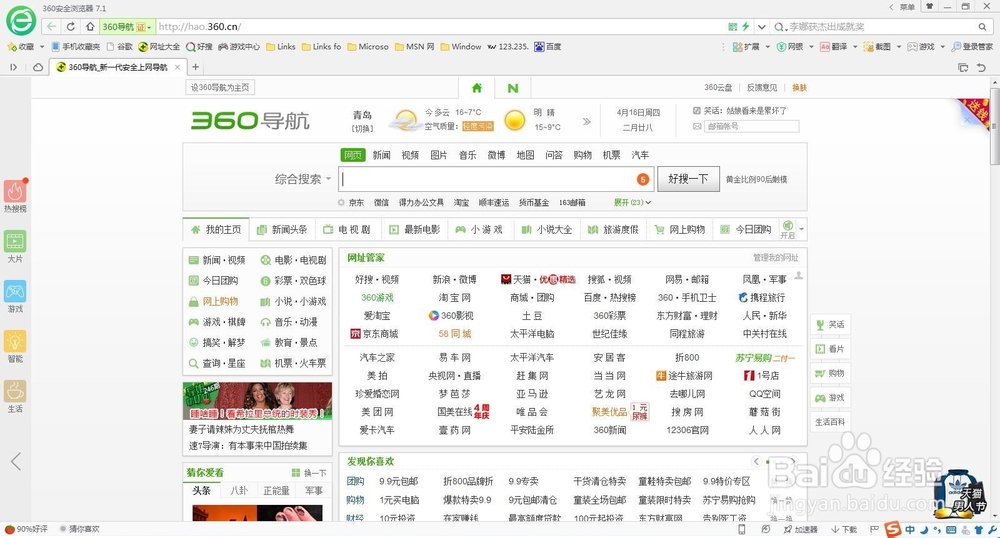Click the page vertical scrollbar thumb

995,124
